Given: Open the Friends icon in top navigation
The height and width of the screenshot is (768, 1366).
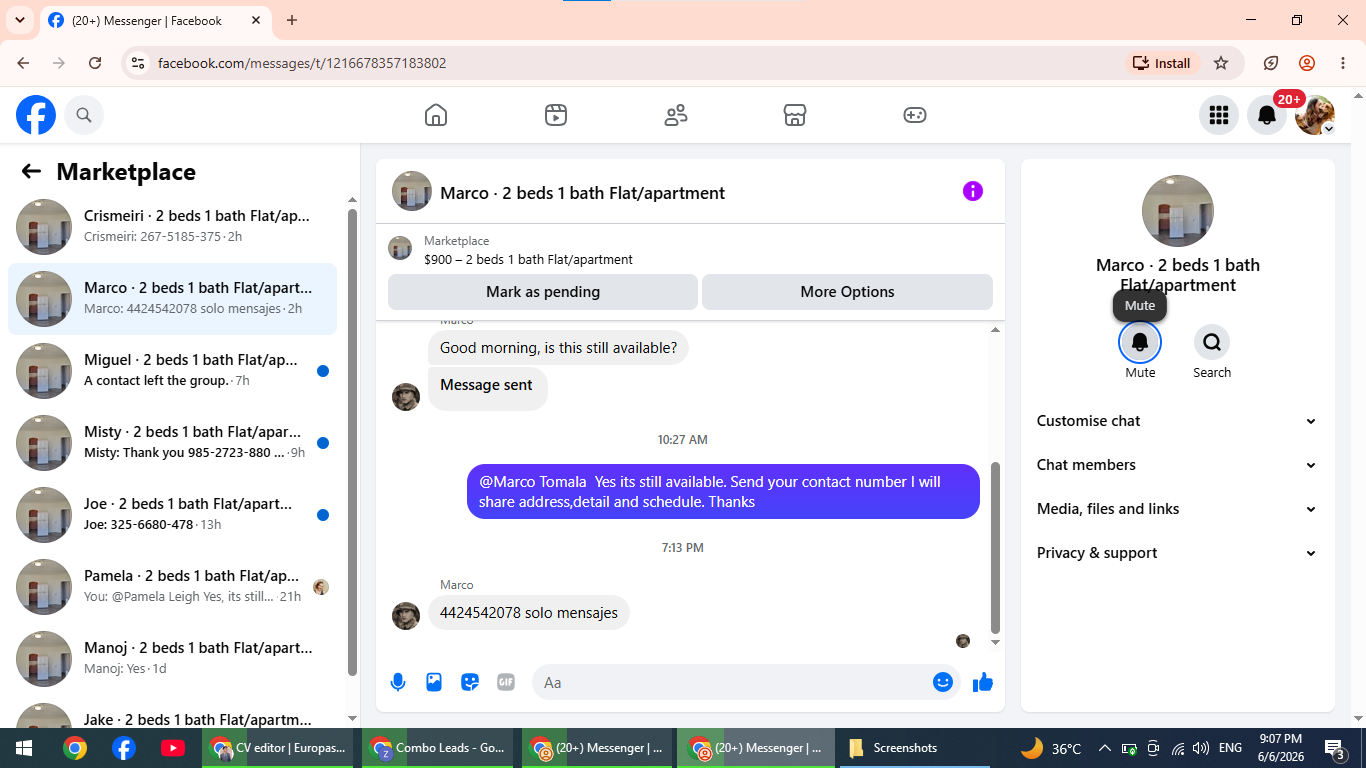Looking at the screenshot, I should coord(676,115).
